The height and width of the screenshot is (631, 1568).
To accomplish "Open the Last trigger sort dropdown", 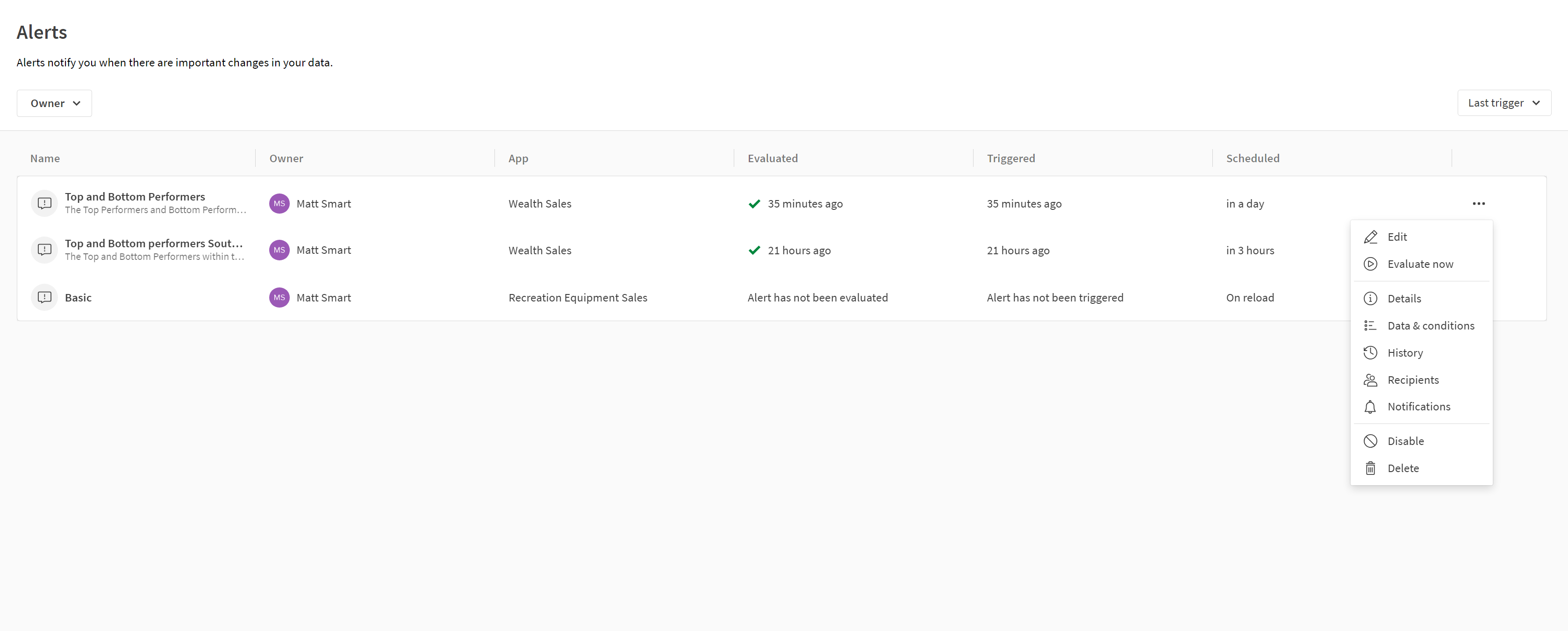I will point(1504,103).
